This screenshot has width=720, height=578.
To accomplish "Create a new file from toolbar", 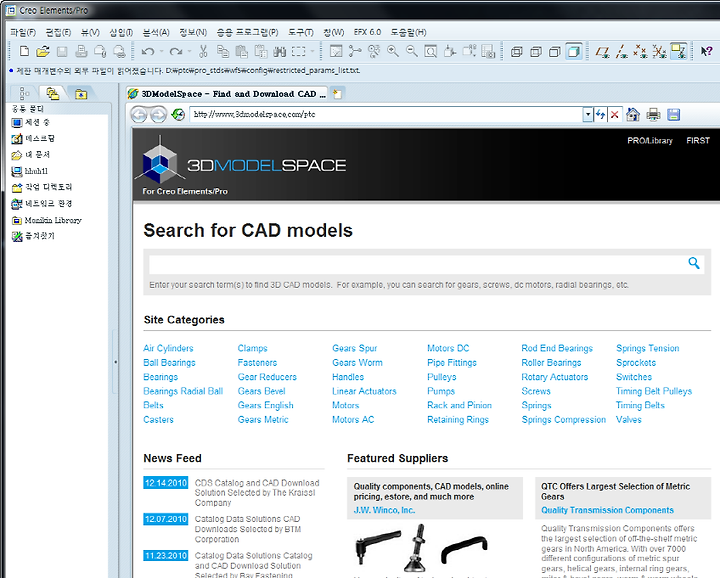I will [24, 51].
